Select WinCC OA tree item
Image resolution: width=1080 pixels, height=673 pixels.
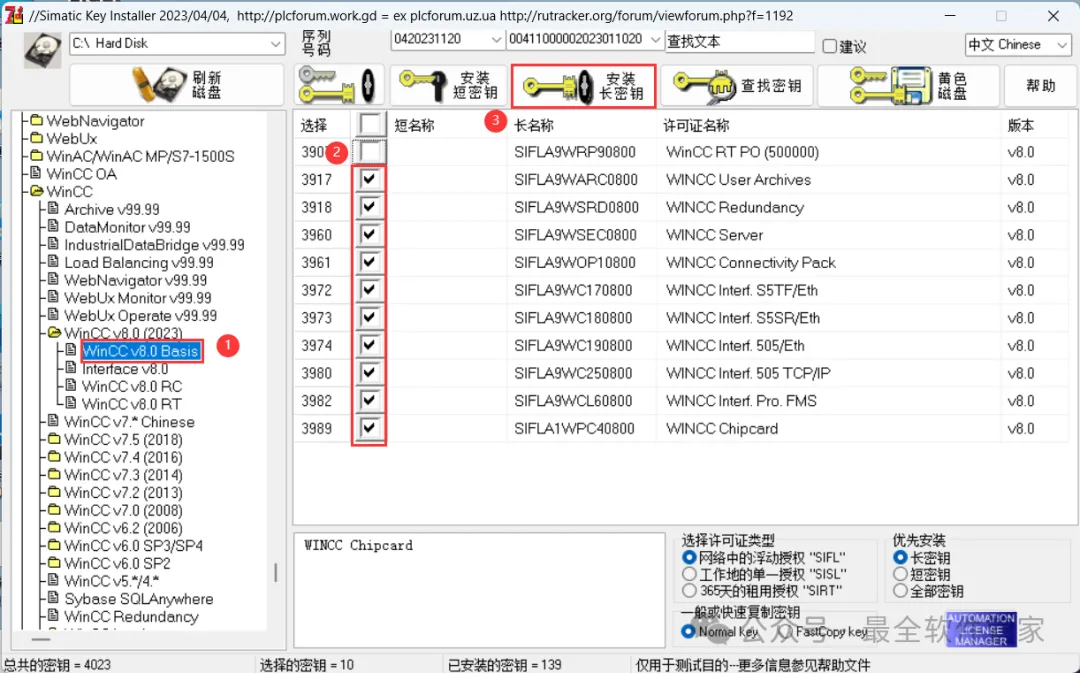click(81, 174)
